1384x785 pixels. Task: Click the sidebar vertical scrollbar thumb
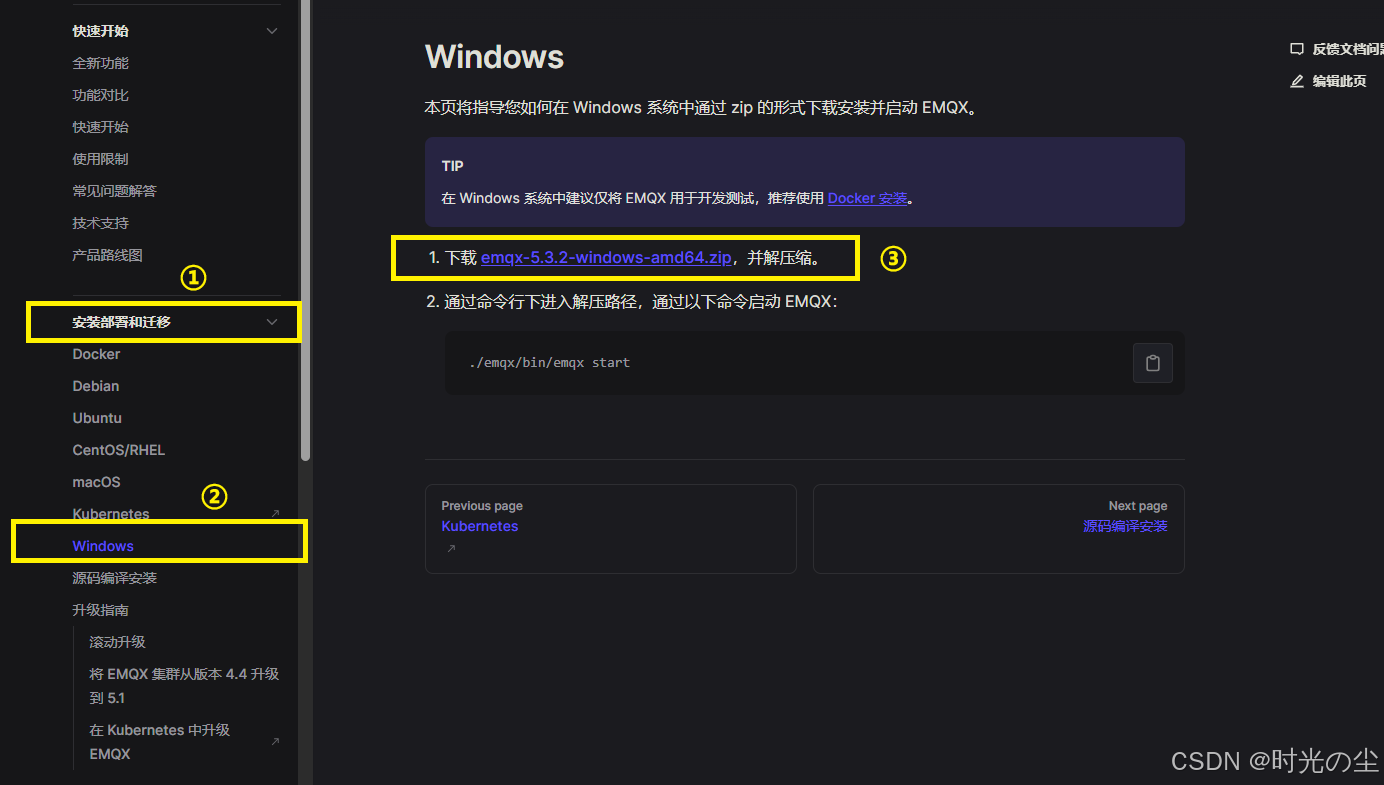[305, 230]
